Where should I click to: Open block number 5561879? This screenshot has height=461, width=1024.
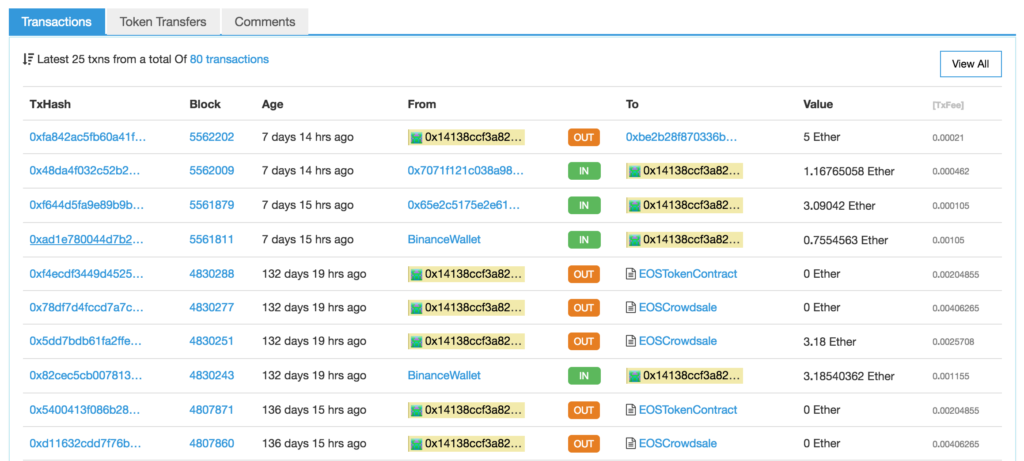(211, 205)
